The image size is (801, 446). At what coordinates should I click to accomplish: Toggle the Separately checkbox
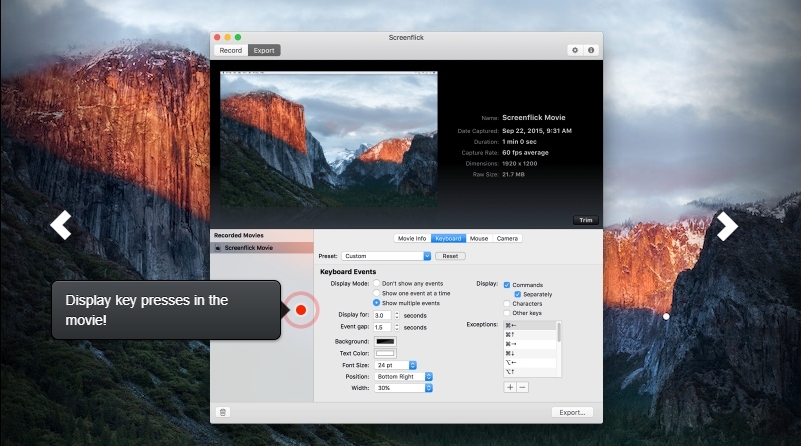coord(517,294)
